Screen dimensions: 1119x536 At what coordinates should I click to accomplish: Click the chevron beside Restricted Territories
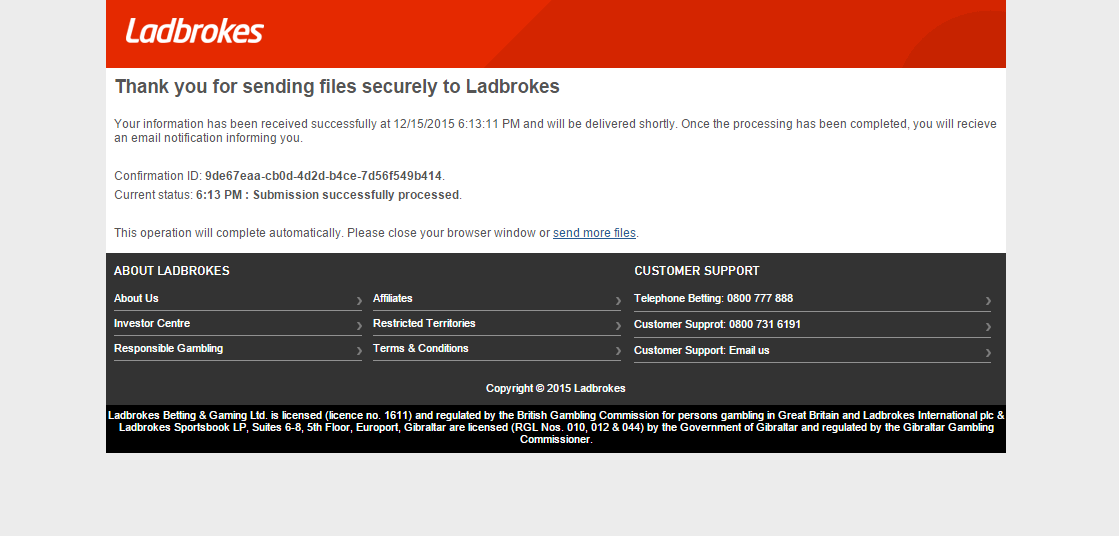coord(618,325)
